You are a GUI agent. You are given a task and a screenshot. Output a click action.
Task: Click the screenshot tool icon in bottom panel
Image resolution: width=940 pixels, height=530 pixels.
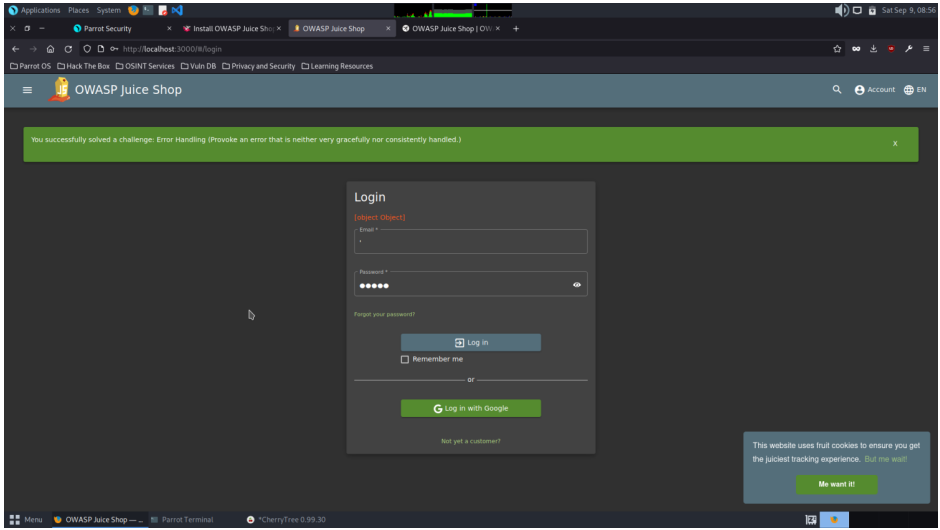click(811, 520)
